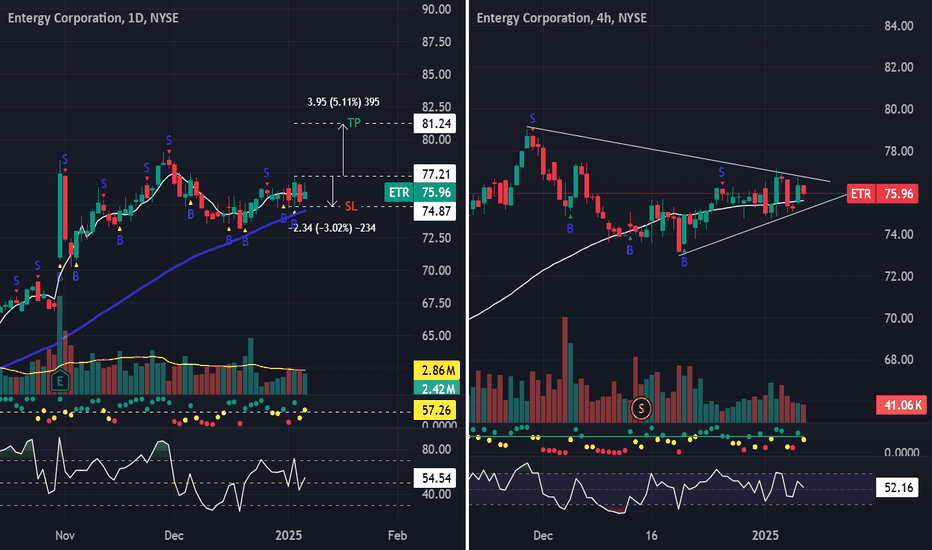932x550 pixels.
Task: Click the Dec label on 4h time axis
Action: tap(543, 536)
